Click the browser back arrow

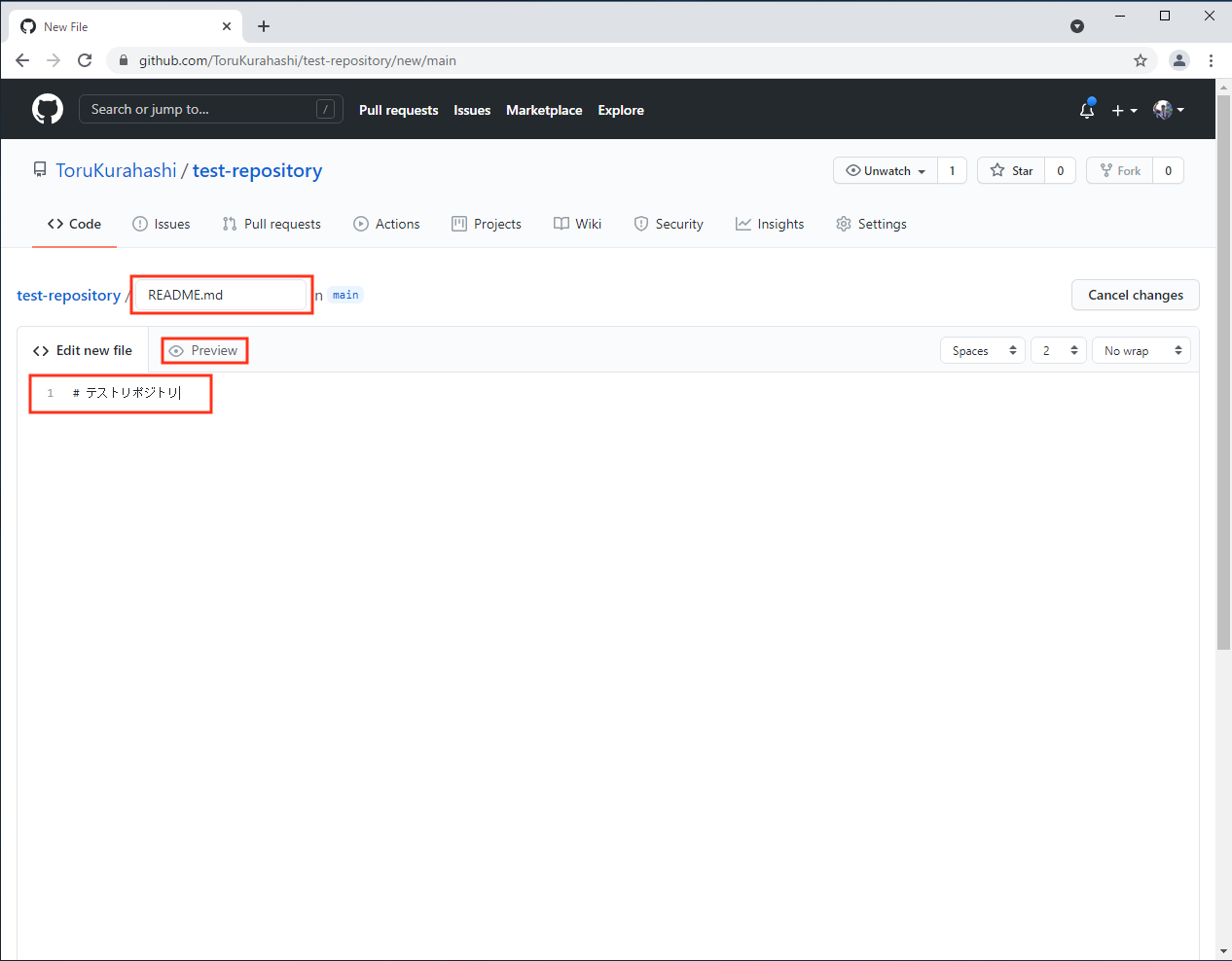(22, 60)
